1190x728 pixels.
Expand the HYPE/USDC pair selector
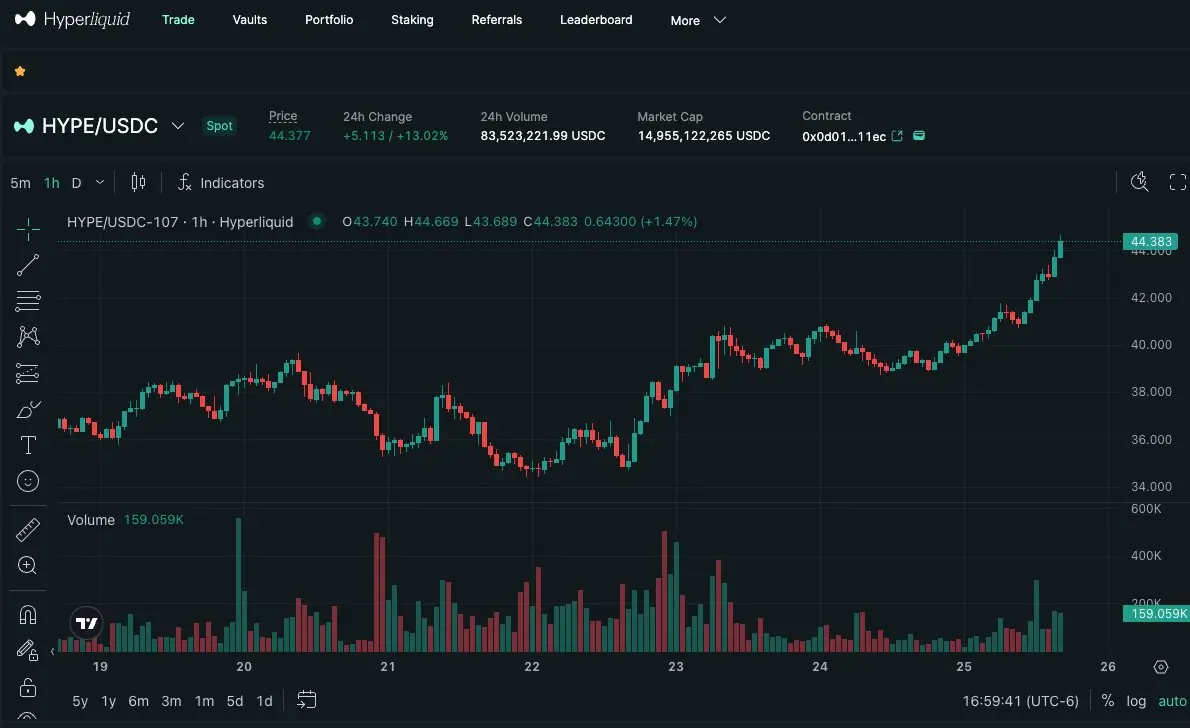coord(178,126)
